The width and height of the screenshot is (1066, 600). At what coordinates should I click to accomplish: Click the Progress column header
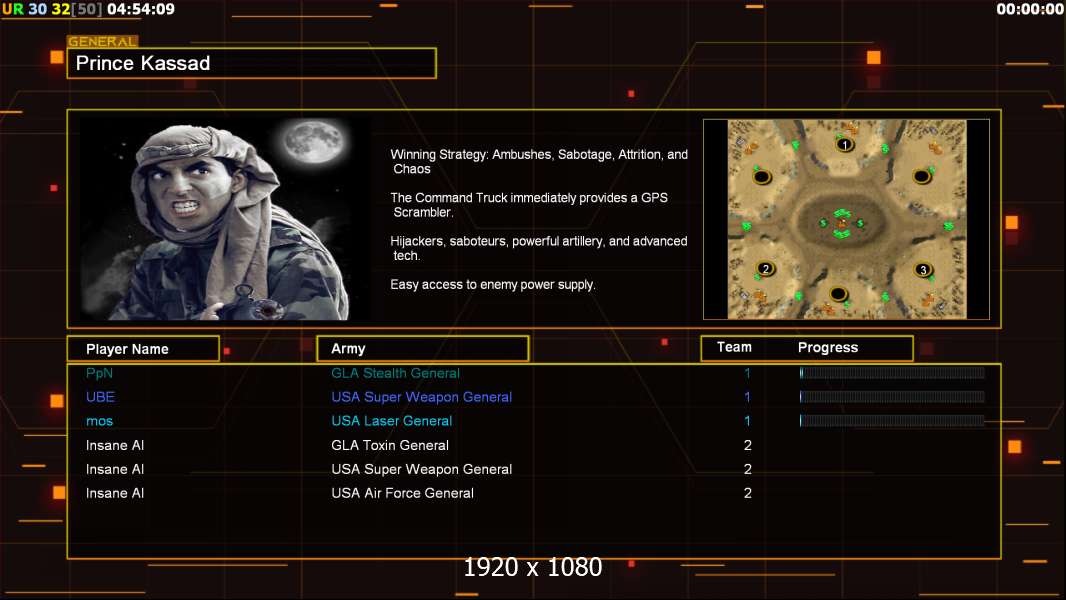pos(827,347)
